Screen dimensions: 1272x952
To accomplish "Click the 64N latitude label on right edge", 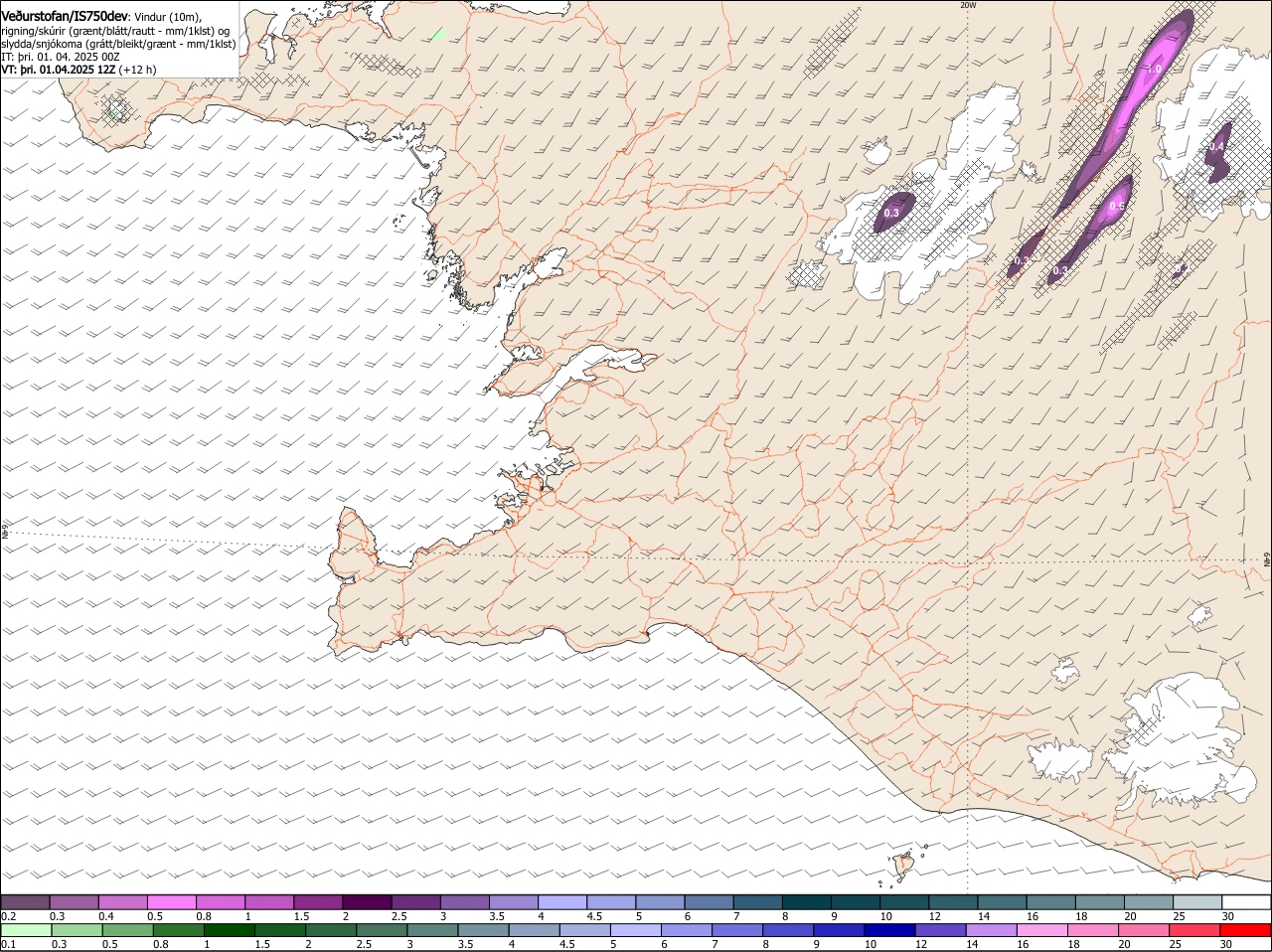I will point(1267,559).
